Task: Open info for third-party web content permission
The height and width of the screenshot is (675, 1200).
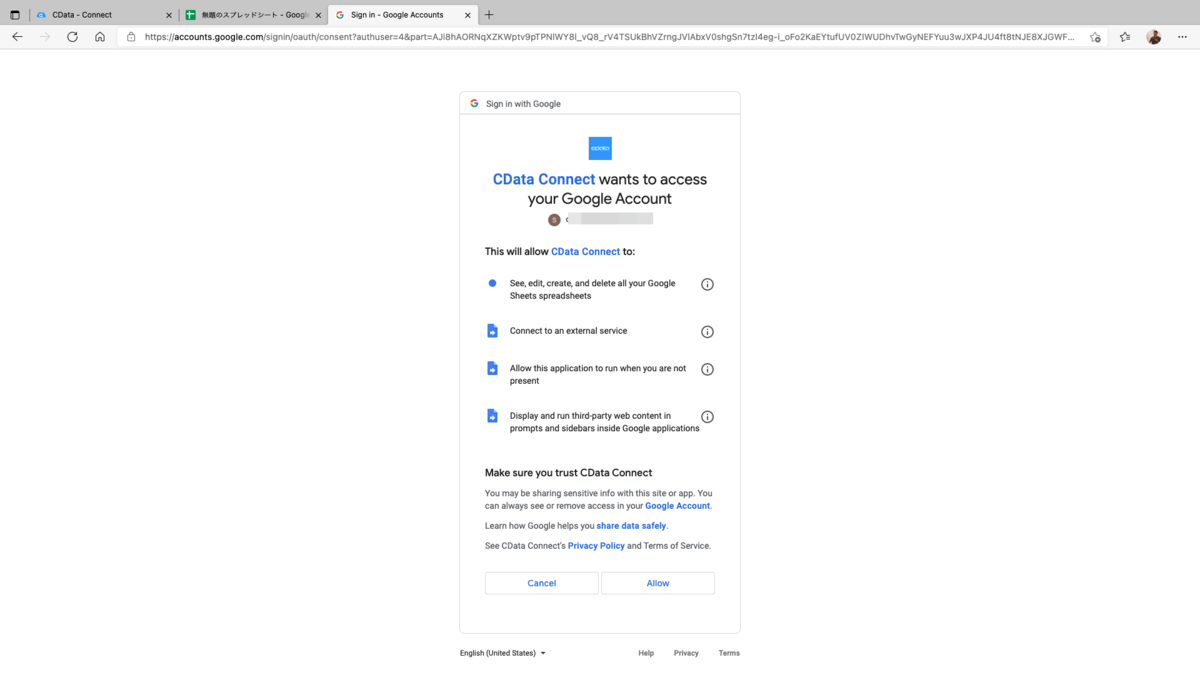Action: pyautogui.click(x=707, y=417)
